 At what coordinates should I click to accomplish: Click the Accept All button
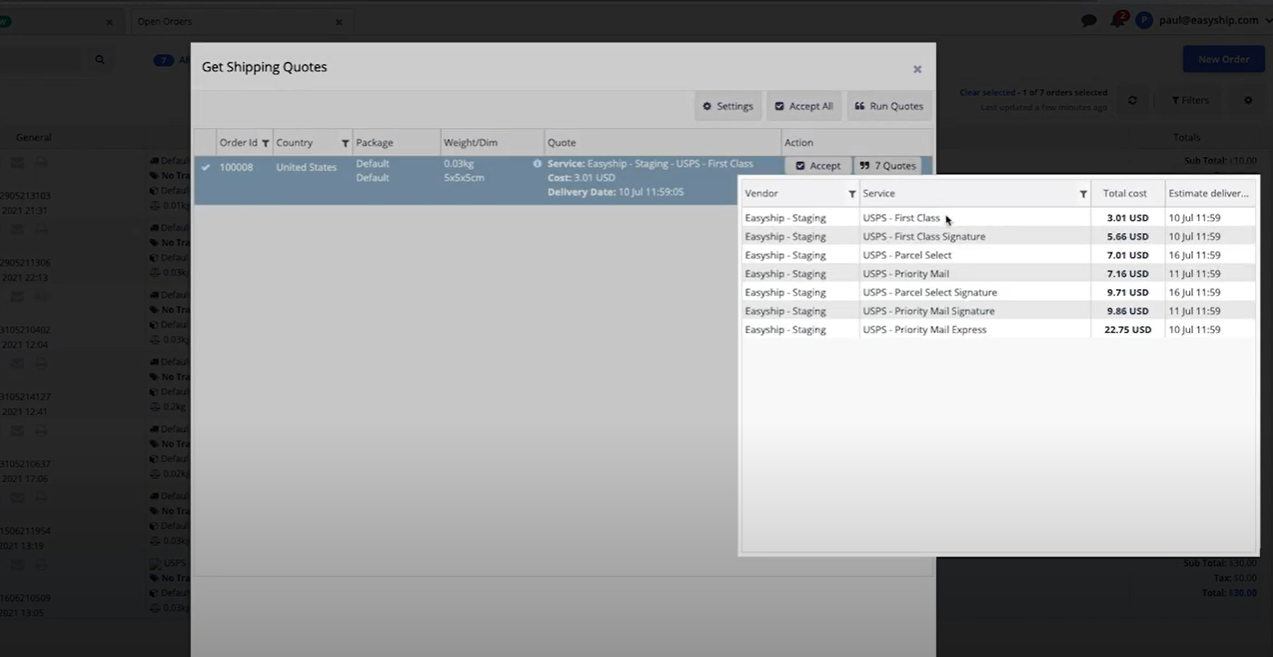[804, 106]
